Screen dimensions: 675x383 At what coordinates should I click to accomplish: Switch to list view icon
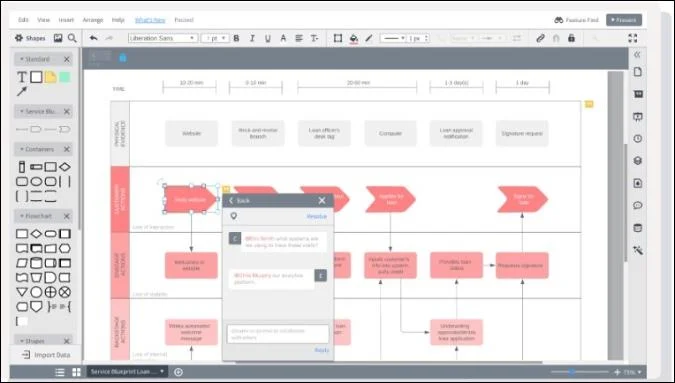click(60, 372)
